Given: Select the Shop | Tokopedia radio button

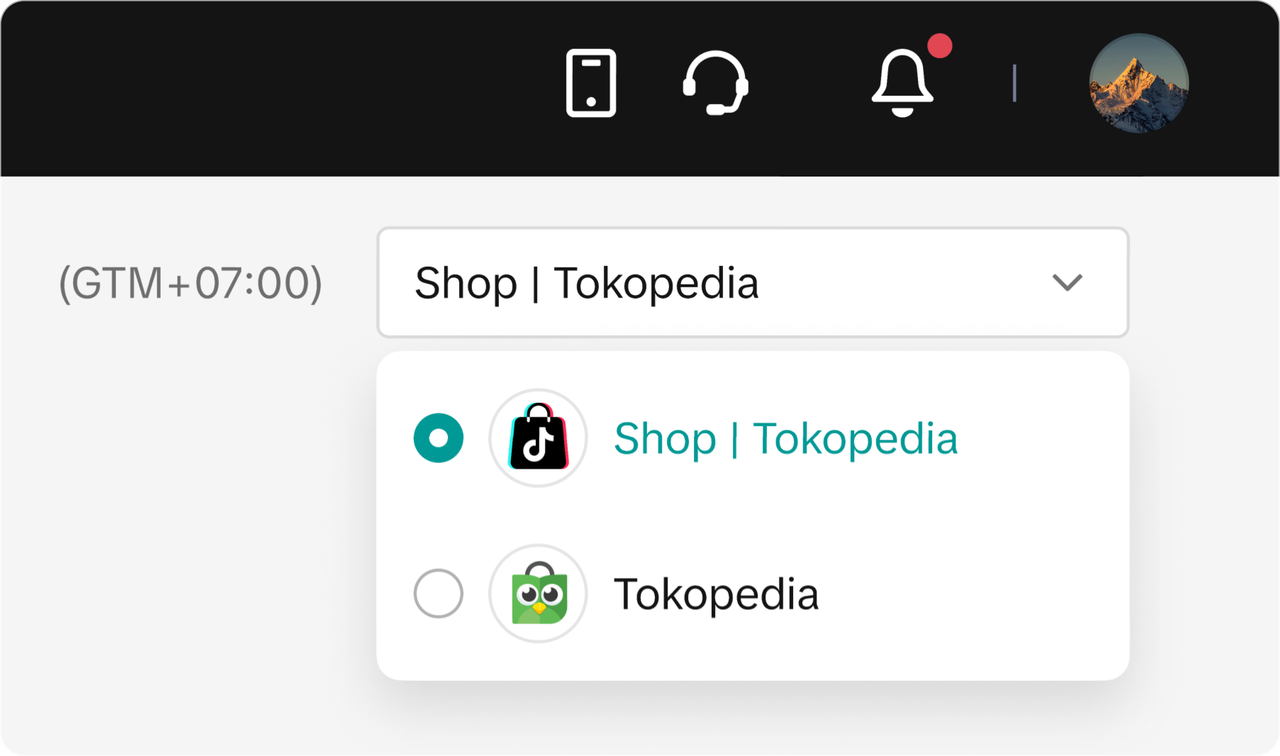Looking at the screenshot, I should [x=438, y=438].
